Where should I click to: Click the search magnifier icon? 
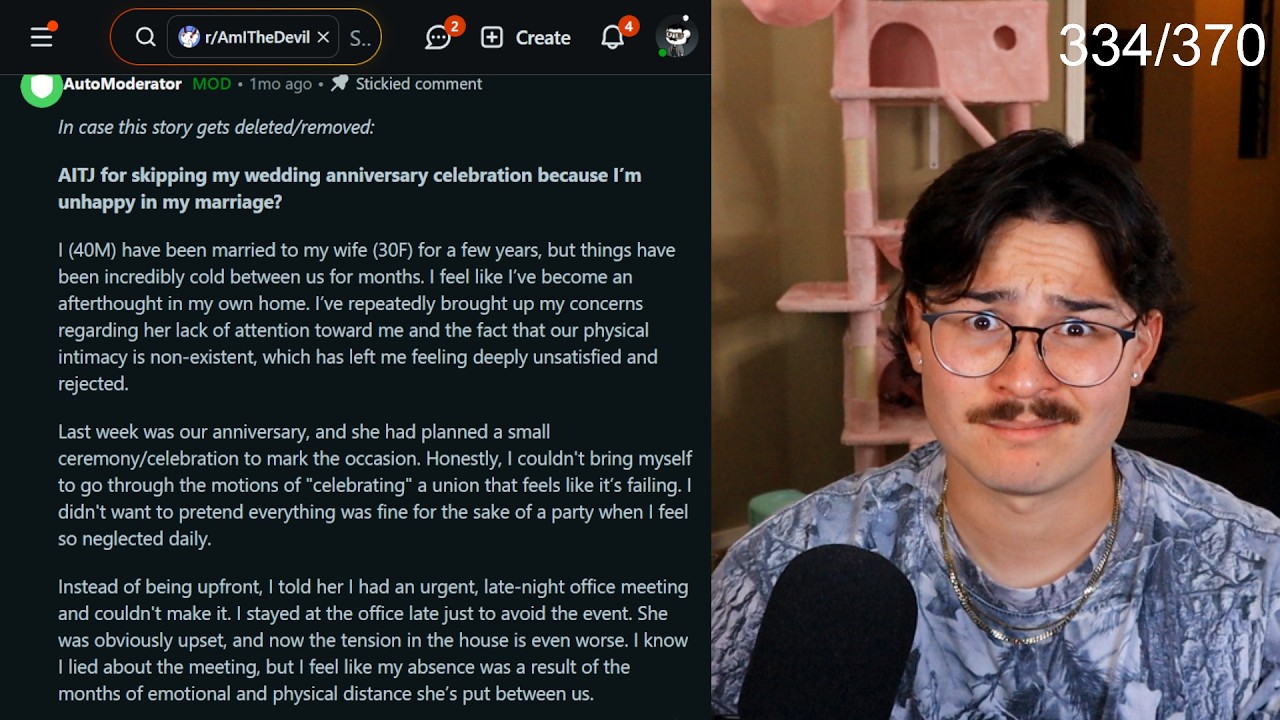(x=146, y=37)
